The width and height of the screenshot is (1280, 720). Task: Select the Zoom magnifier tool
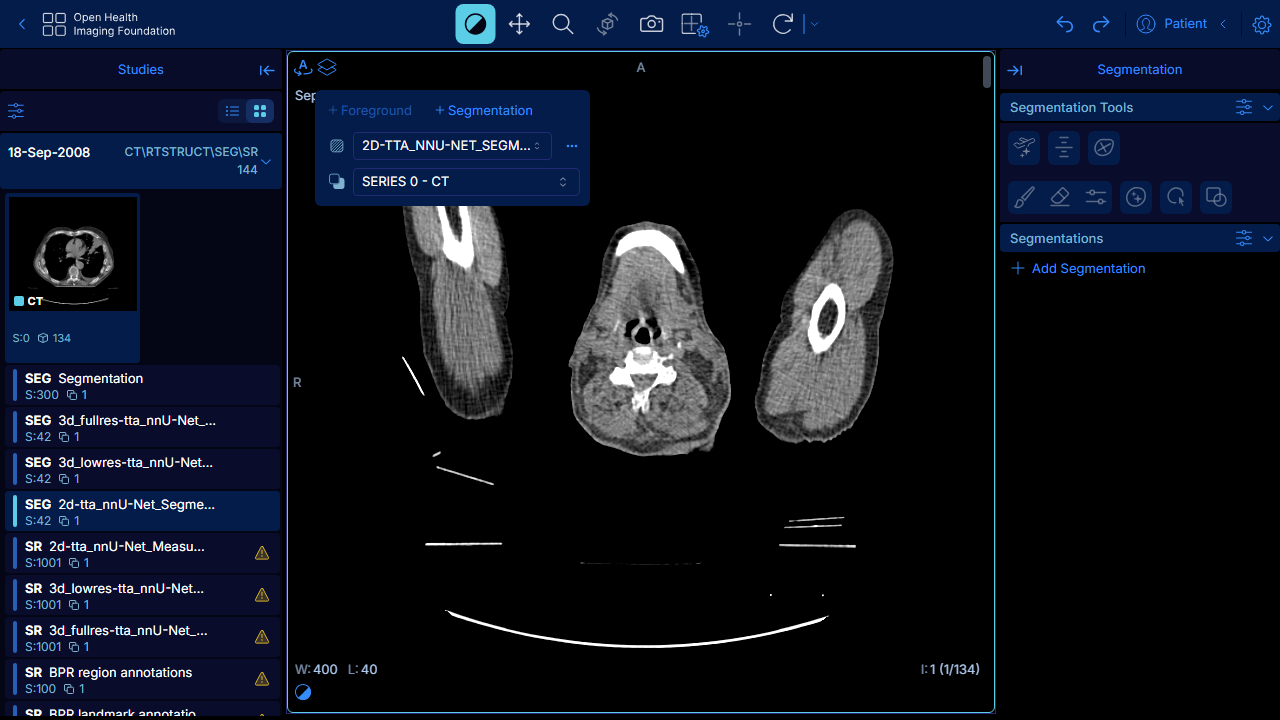(x=563, y=24)
